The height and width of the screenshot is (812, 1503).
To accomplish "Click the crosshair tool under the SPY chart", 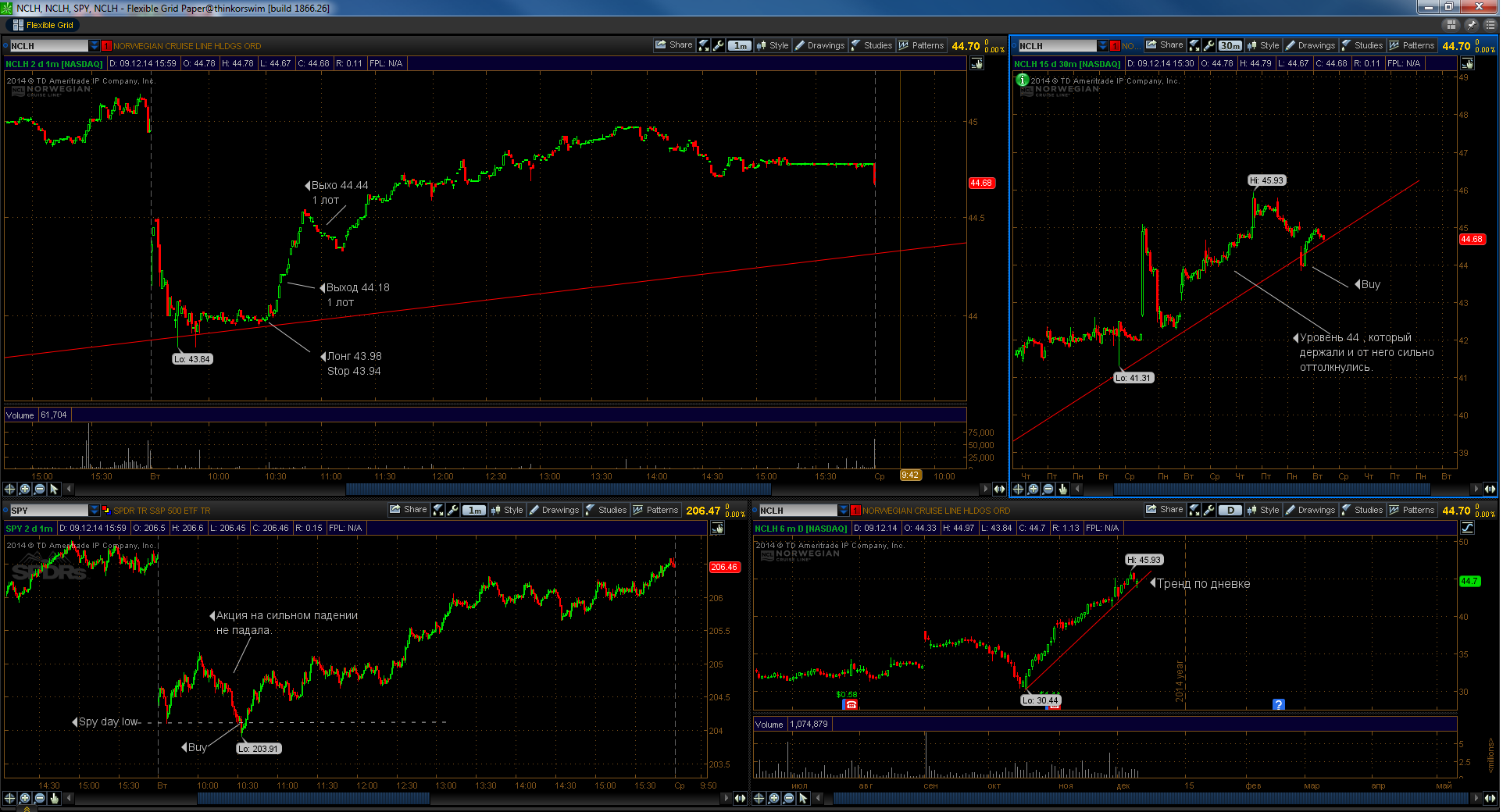I will click(10, 798).
